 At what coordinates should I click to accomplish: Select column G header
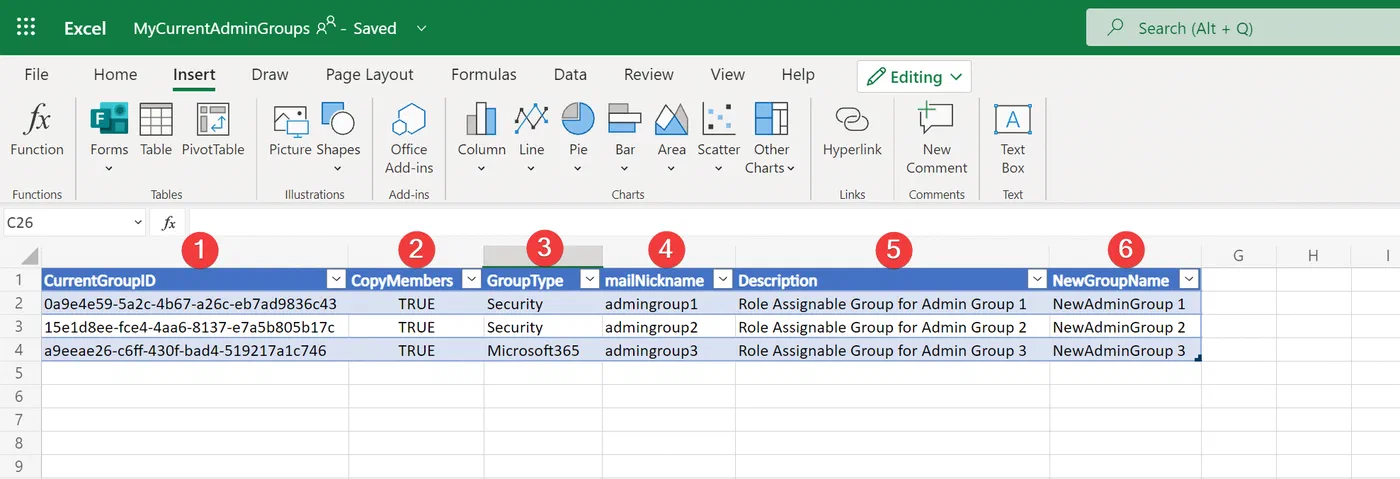point(1238,256)
